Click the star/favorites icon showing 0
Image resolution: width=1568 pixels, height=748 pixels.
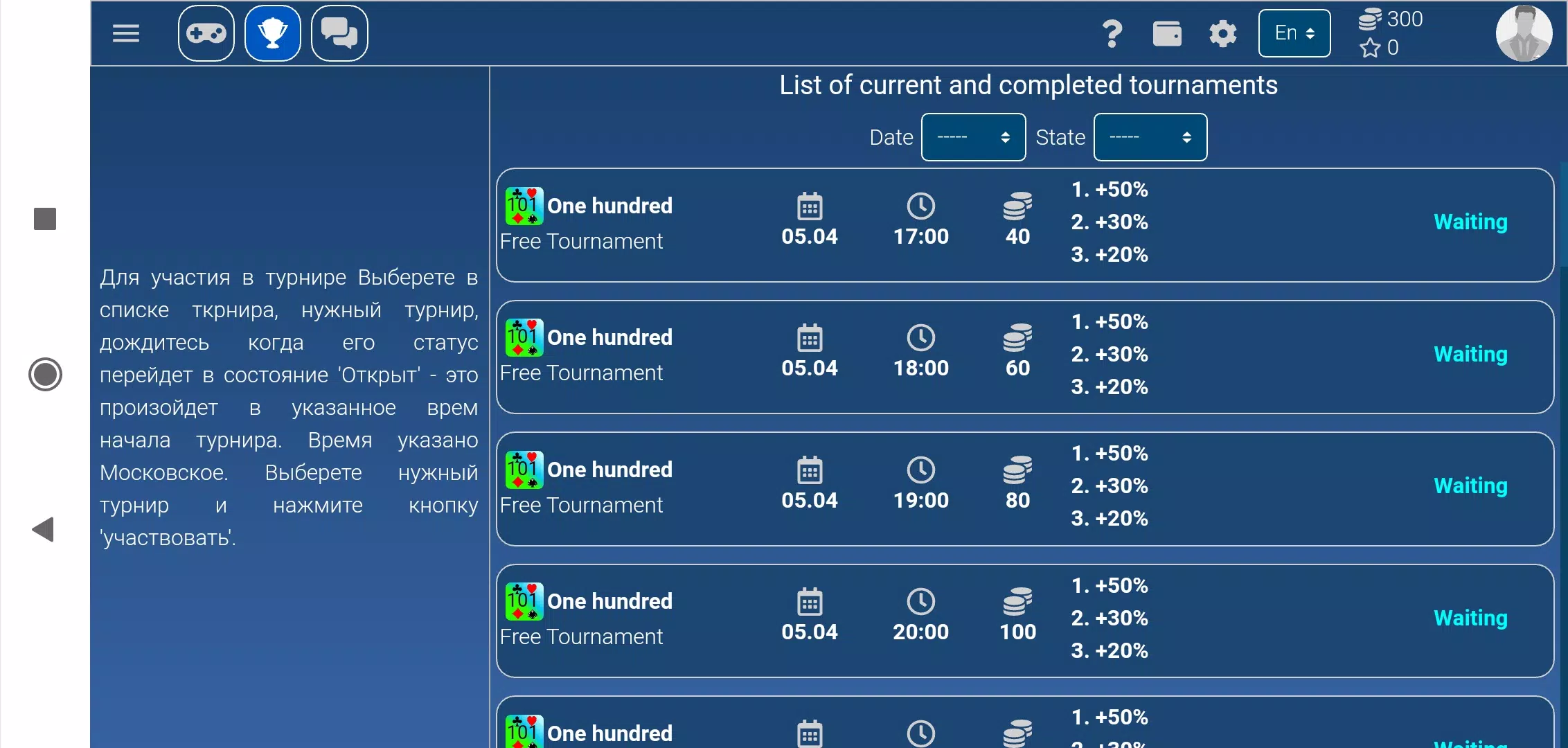pos(1372,47)
